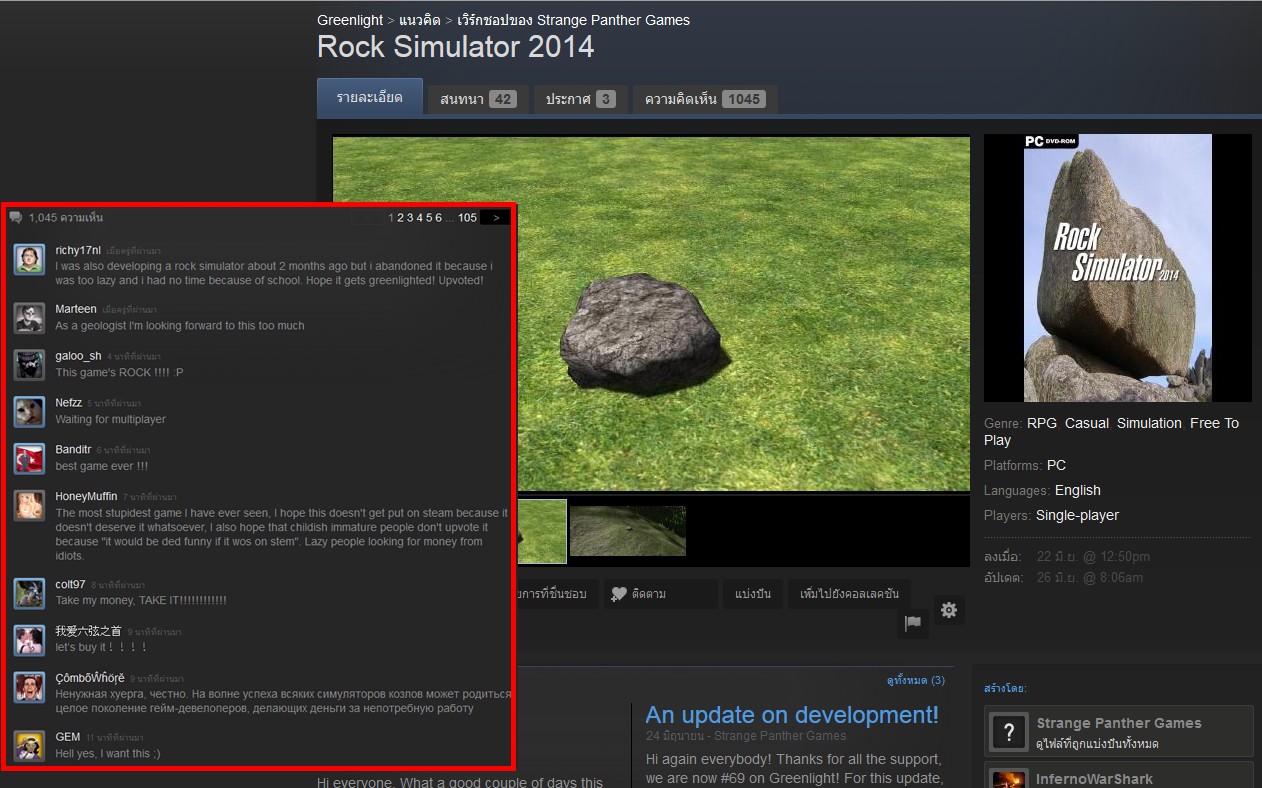The height and width of the screenshot is (788, 1262).
Task: Select the English language value
Action: tap(1078, 490)
